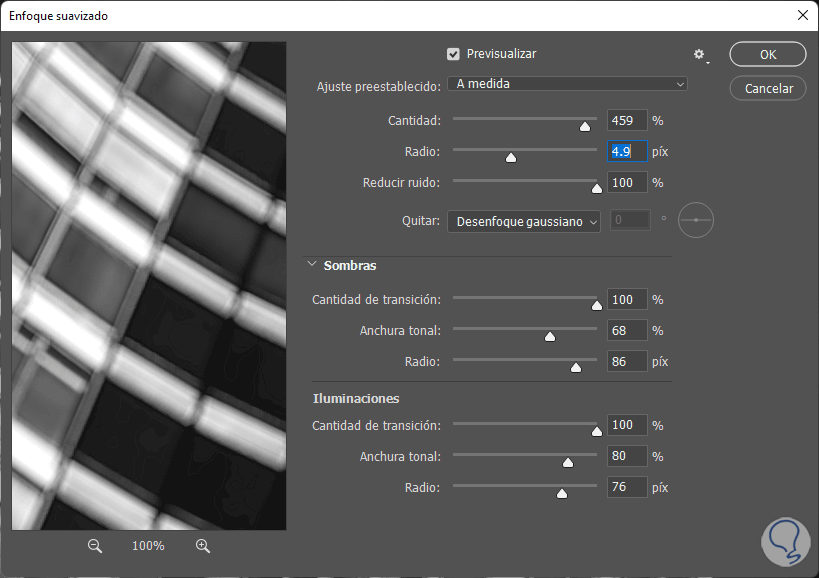This screenshot has width=819, height=578.
Task: Click the Reducir ruido slider handle
Action: (x=596, y=188)
